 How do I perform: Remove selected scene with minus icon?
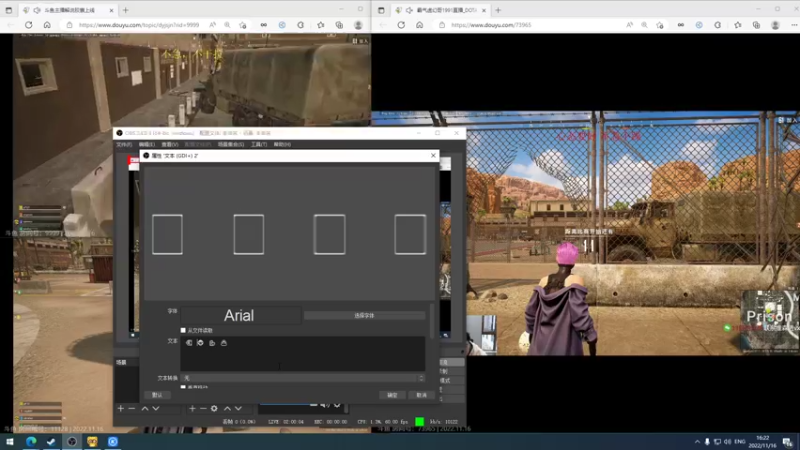[x=132, y=408]
